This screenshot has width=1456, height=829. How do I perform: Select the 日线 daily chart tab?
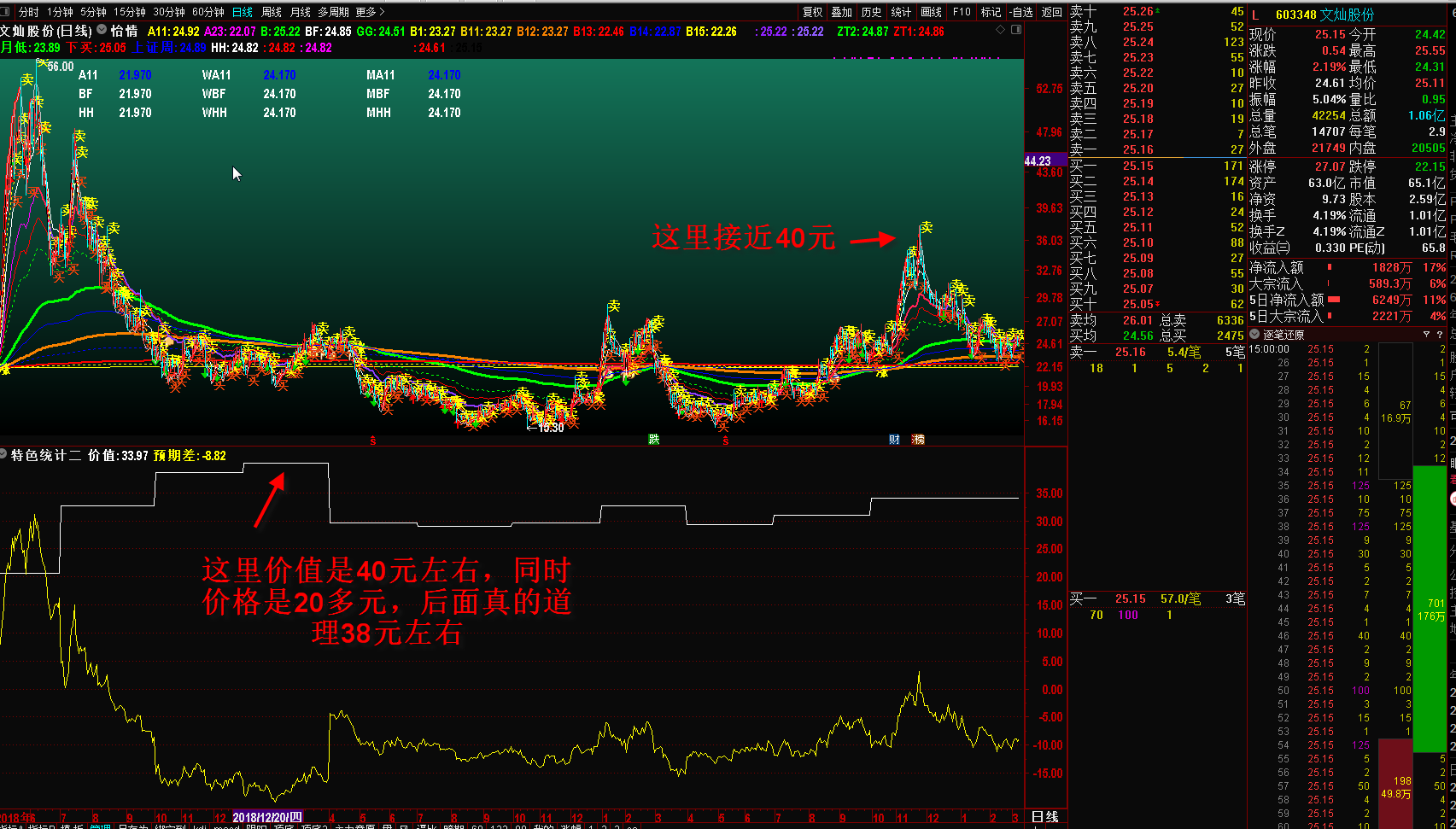[243, 12]
